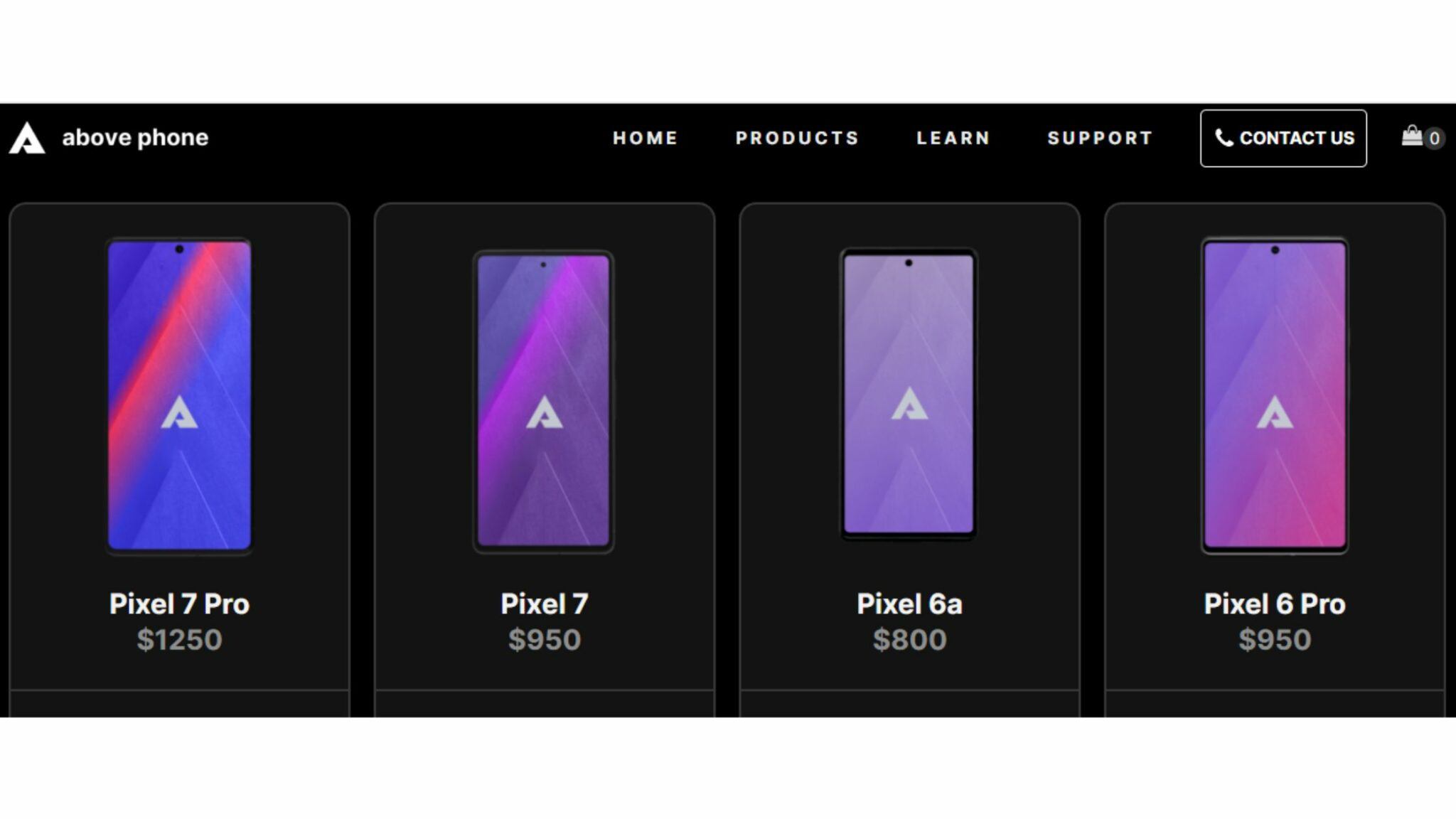Click the above phone site title text
1456x819 pixels.
(x=135, y=137)
